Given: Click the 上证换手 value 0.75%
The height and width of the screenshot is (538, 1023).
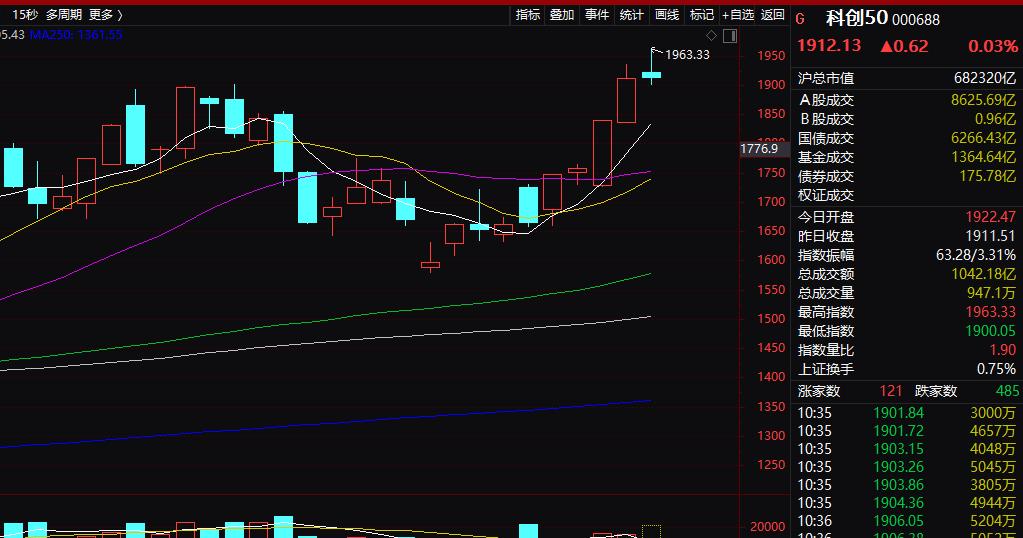Looking at the screenshot, I should click(996, 369).
